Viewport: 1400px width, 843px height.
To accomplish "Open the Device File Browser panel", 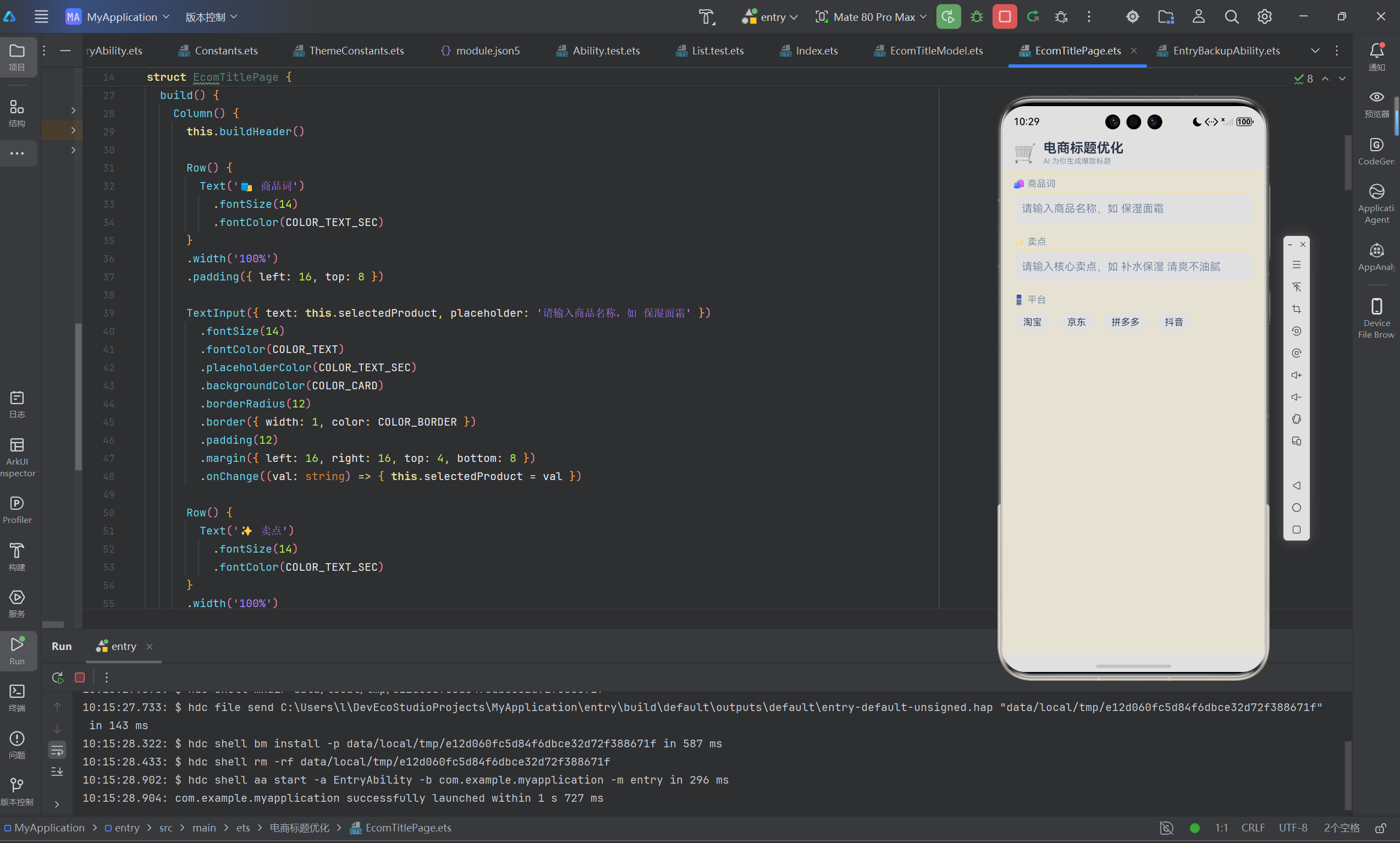I will pos(1377,318).
